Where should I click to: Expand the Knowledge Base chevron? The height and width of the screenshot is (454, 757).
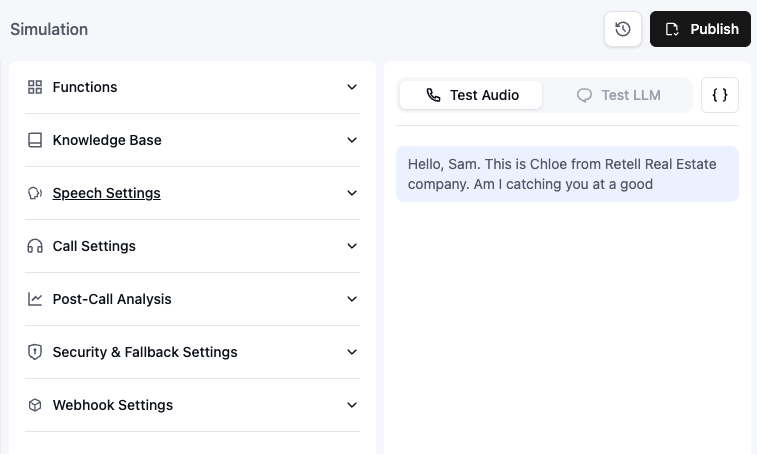352,140
